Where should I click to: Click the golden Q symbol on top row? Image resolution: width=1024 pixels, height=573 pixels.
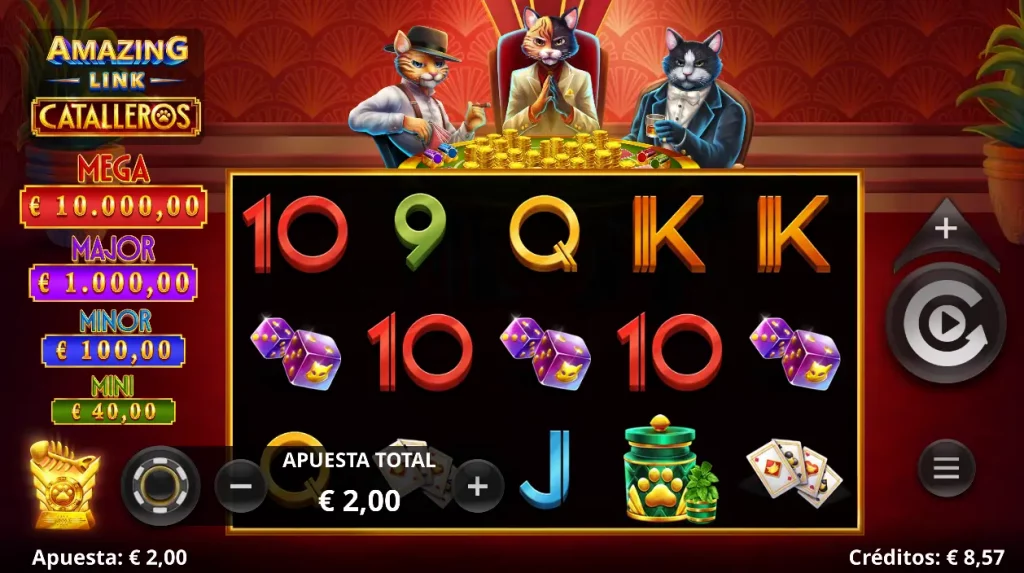(x=545, y=233)
